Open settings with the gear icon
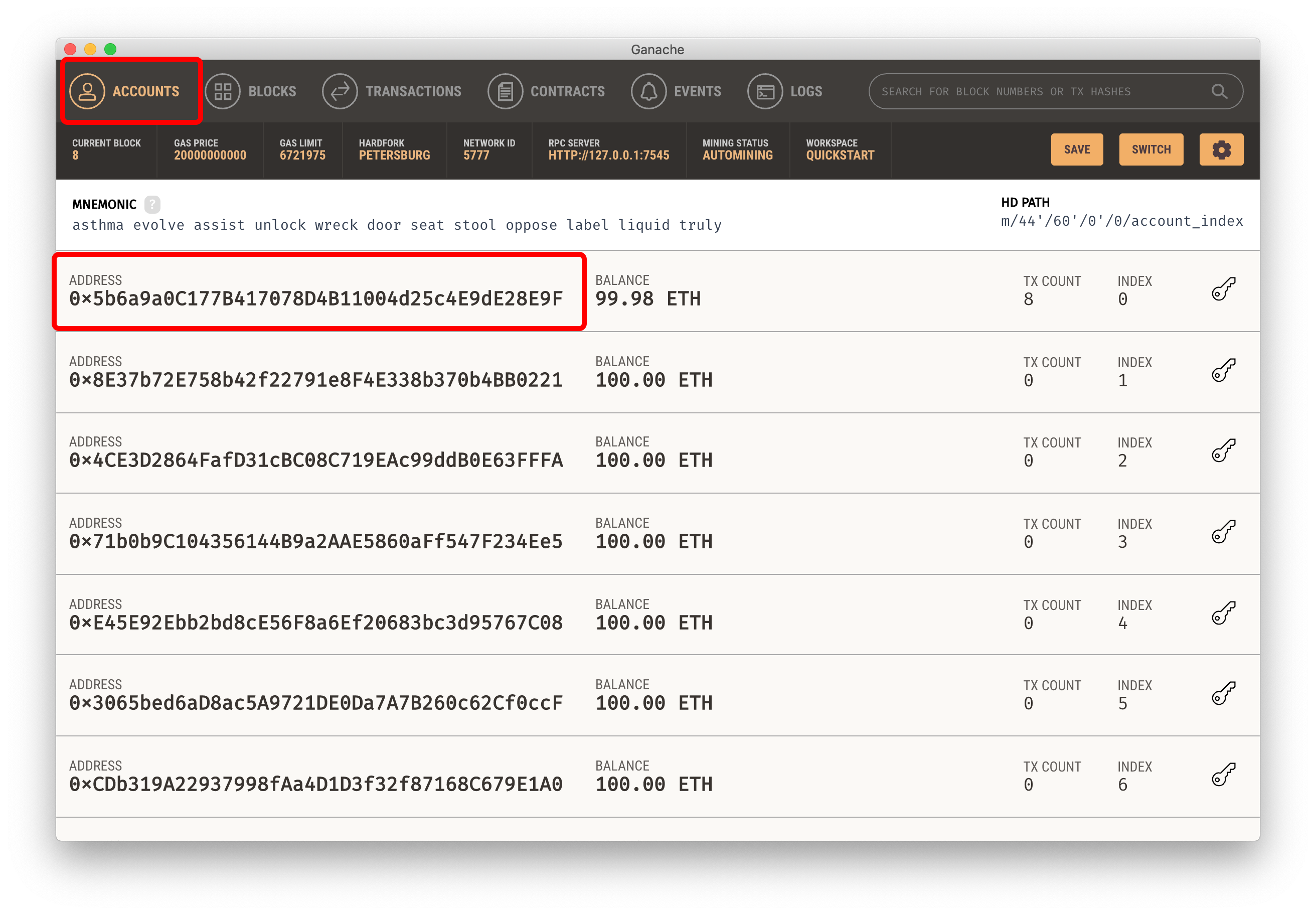Viewport: 1316px width, 915px height. click(1221, 149)
